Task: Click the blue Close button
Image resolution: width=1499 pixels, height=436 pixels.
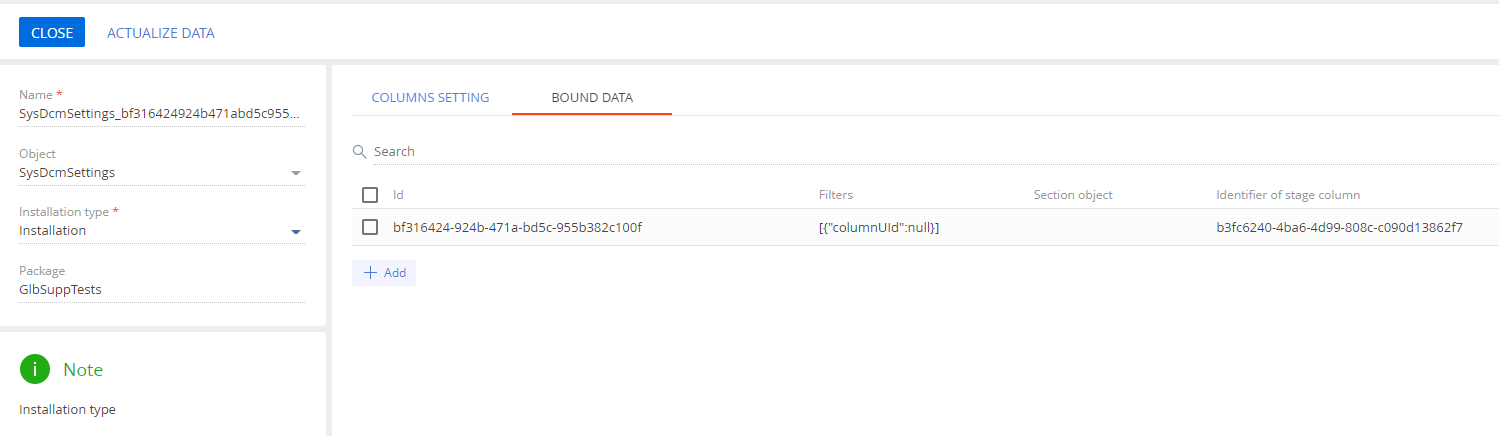Action: (x=52, y=33)
